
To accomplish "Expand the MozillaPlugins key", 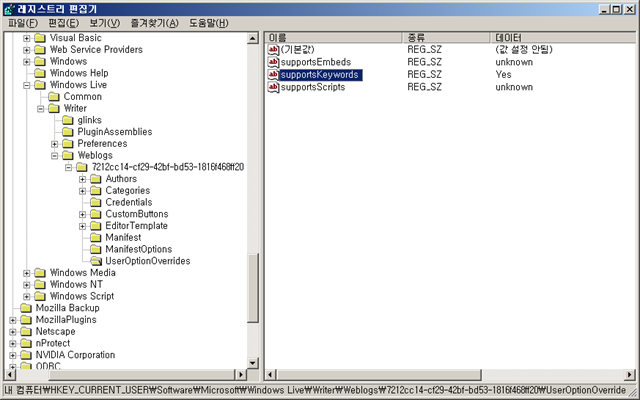I will 13,320.
